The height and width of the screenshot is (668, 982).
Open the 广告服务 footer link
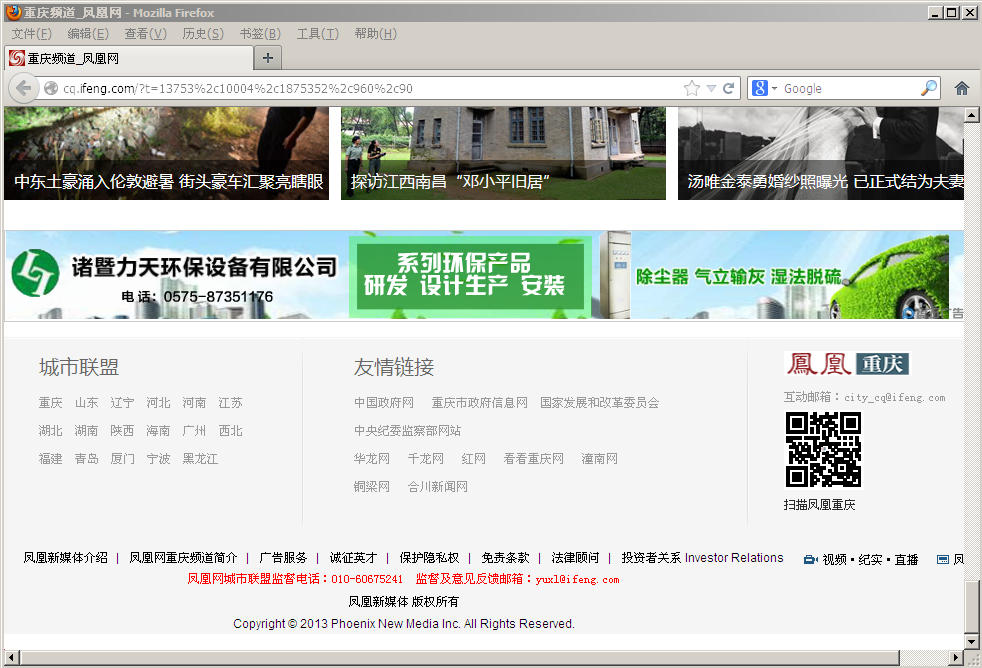pyautogui.click(x=283, y=558)
